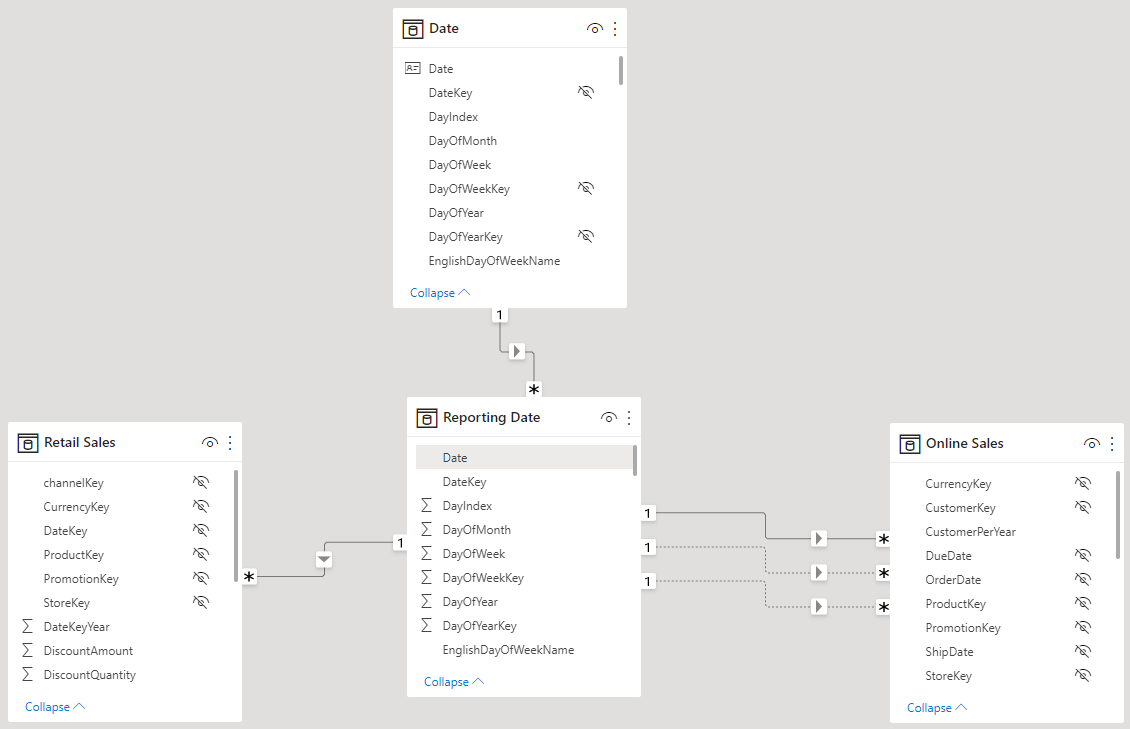Select the highlighted Date field in Reporting Date
This screenshot has width=1130, height=729.
524,457
